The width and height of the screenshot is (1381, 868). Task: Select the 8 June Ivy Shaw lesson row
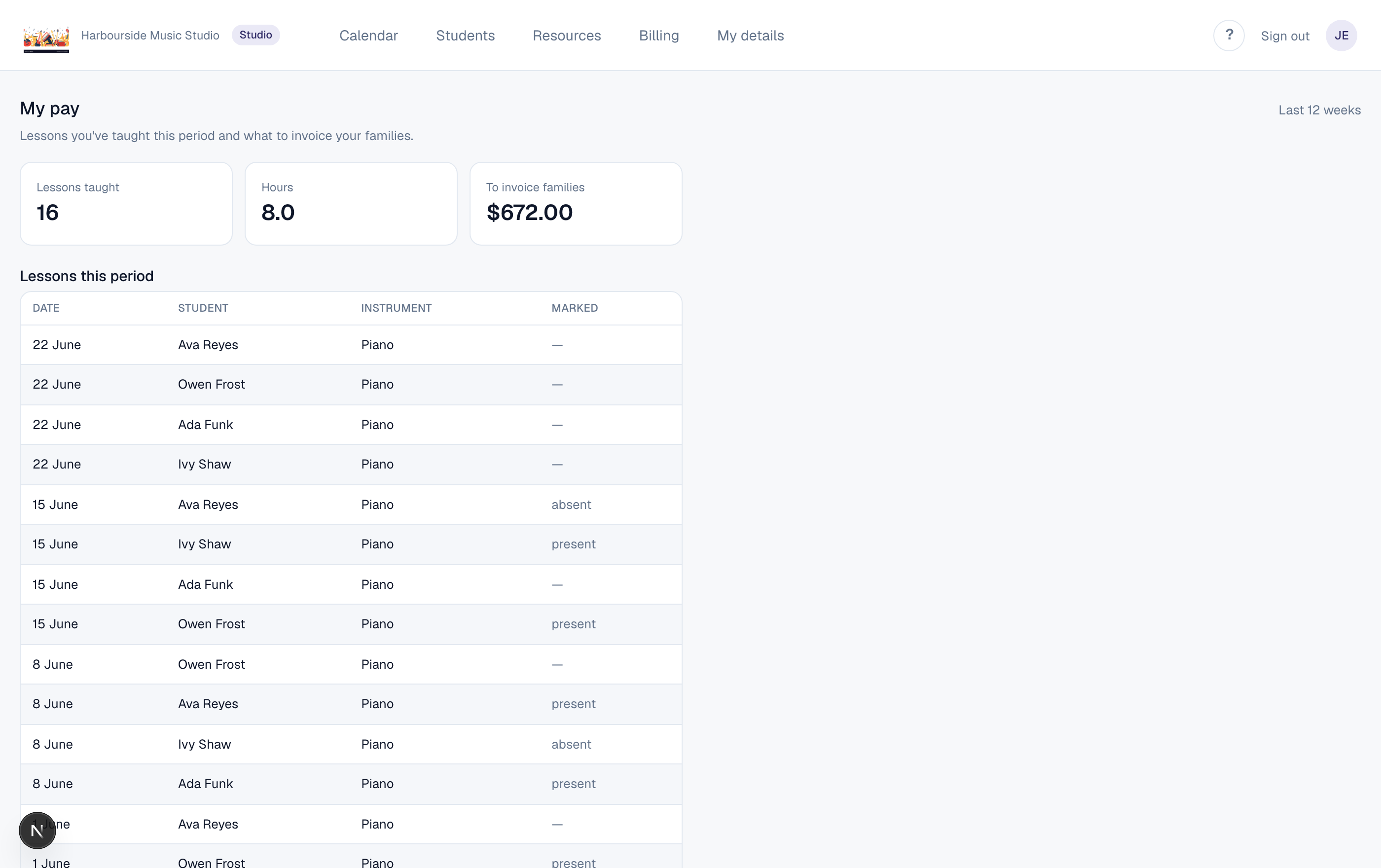[x=351, y=744]
